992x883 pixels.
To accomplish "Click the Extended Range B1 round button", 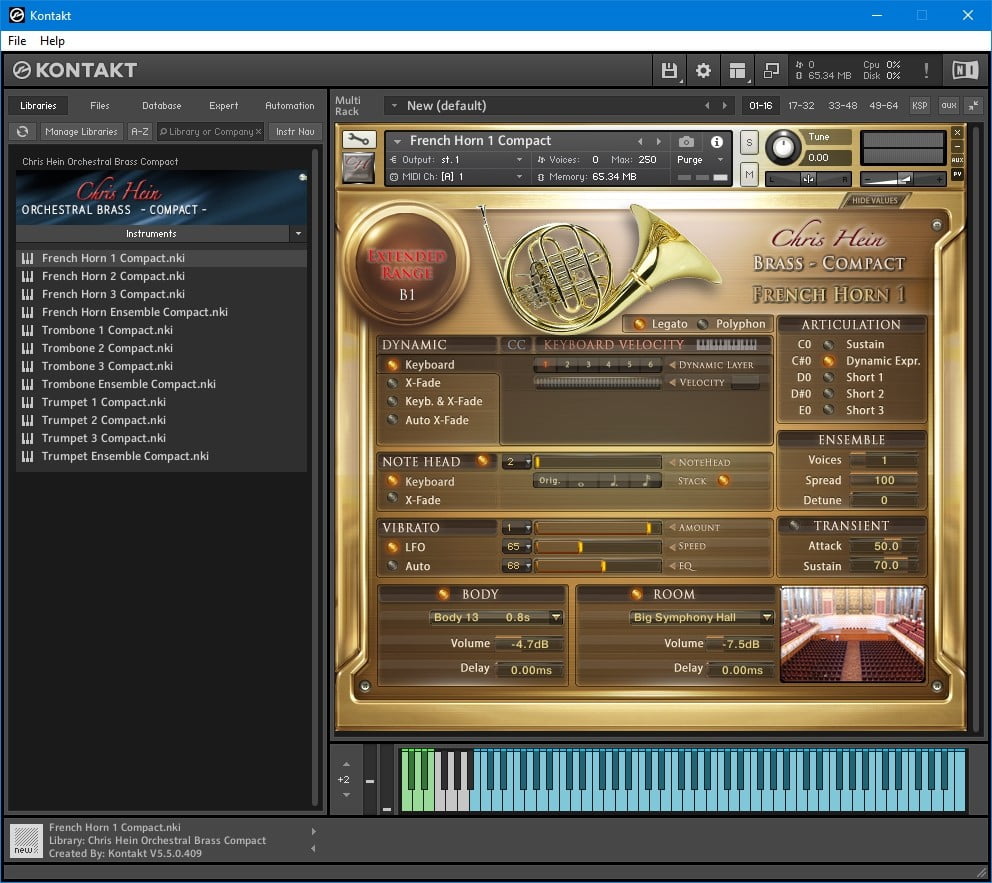I will click(406, 265).
